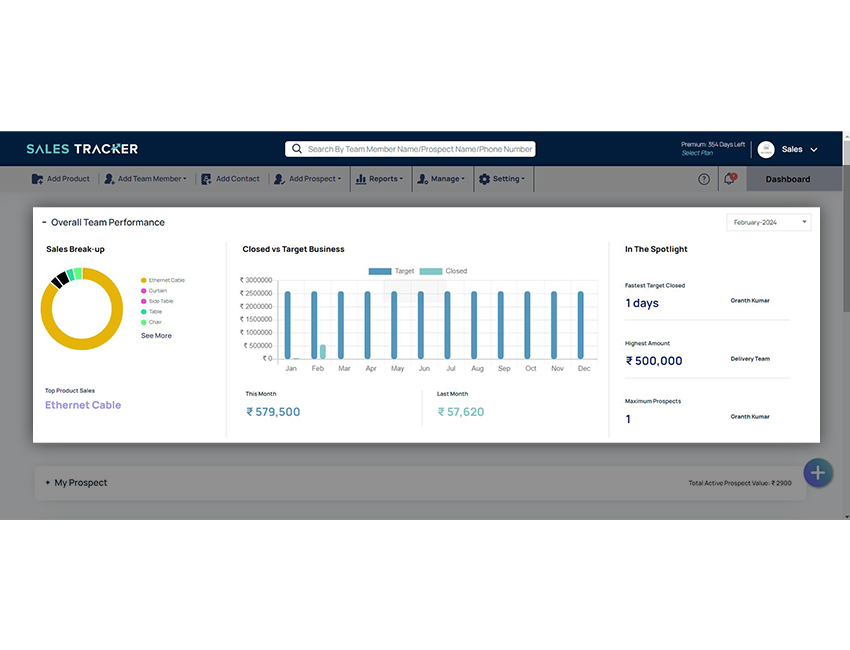Viewport: 850px width, 650px height.
Task: Open notifications via the bell icon
Action: click(729, 178)
